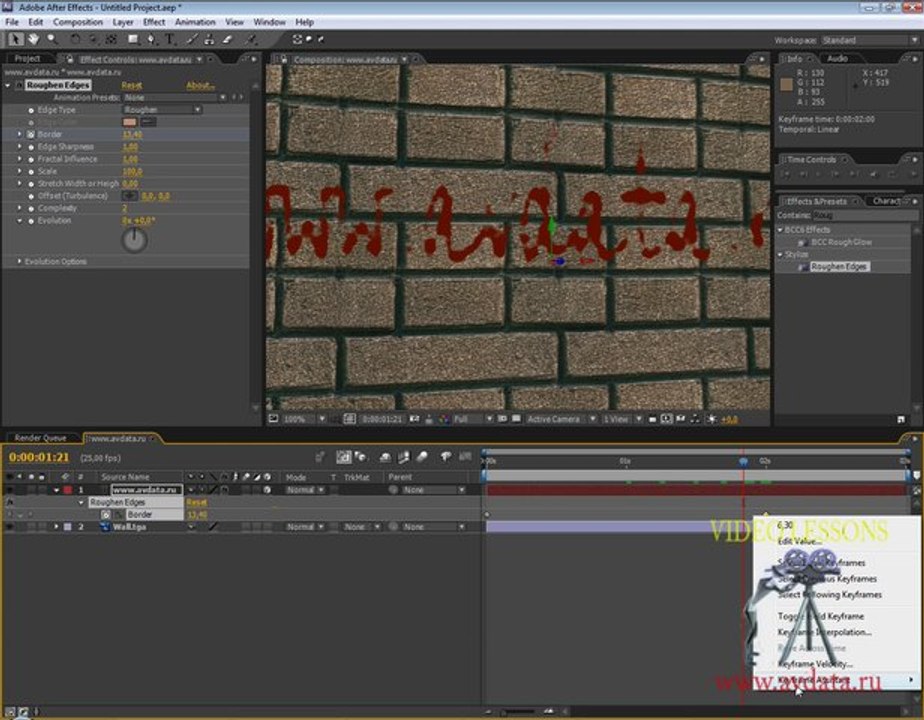Select the Selection arrow tool

15,39
